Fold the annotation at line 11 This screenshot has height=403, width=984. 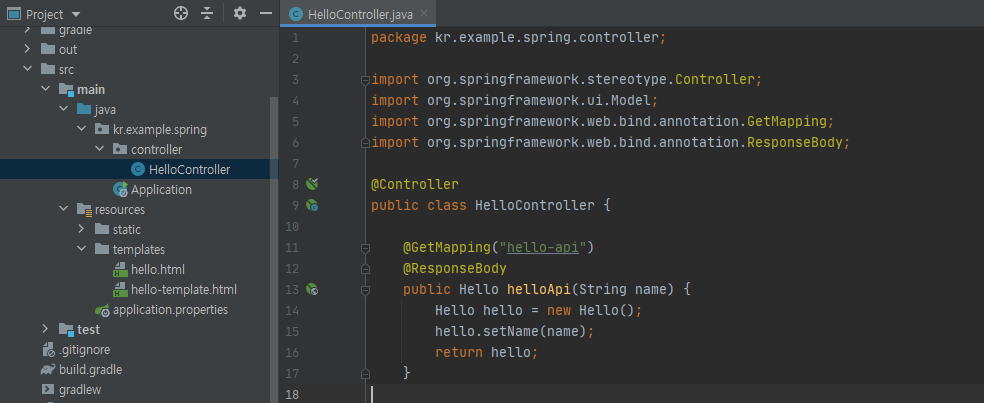point(365,248)
